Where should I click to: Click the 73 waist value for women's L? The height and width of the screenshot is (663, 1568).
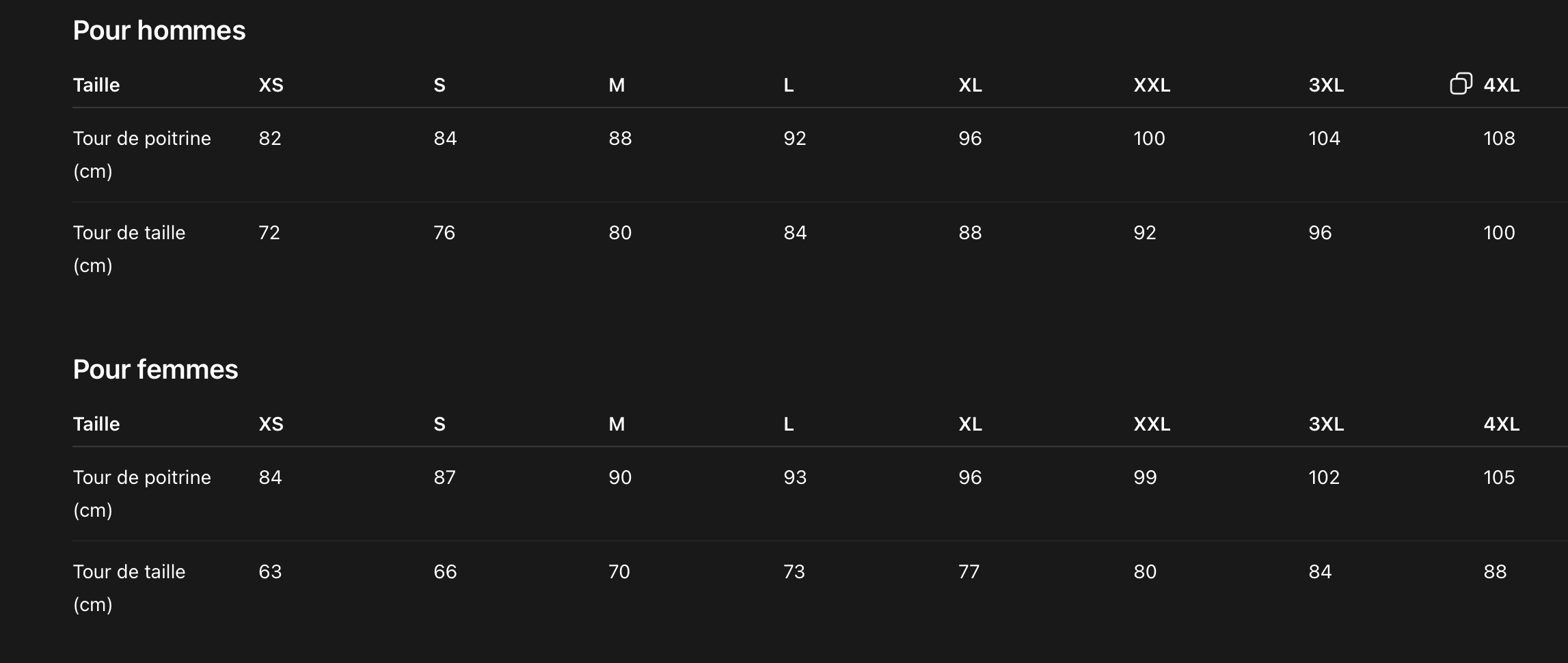(794, 572)
